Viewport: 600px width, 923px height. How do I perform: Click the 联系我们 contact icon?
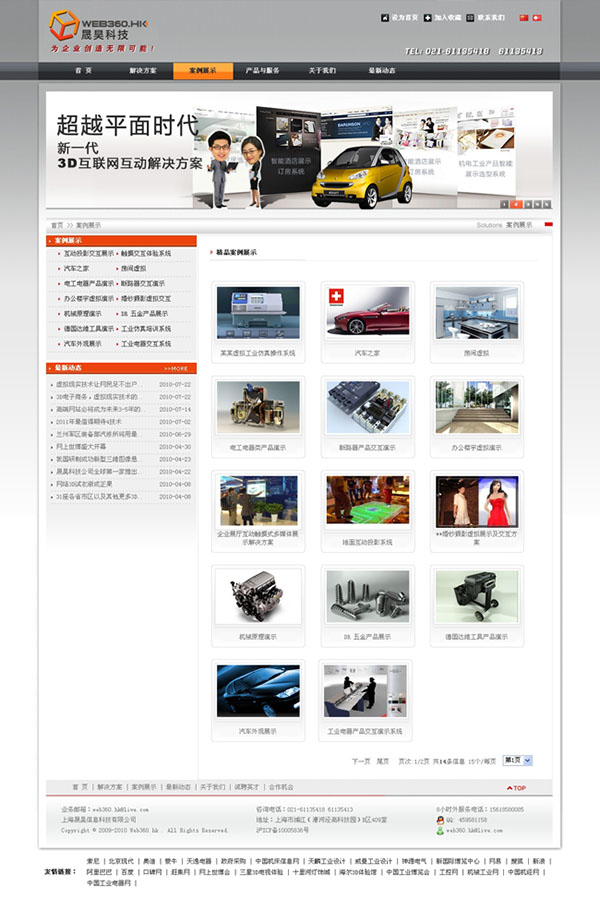pos(471,18)
